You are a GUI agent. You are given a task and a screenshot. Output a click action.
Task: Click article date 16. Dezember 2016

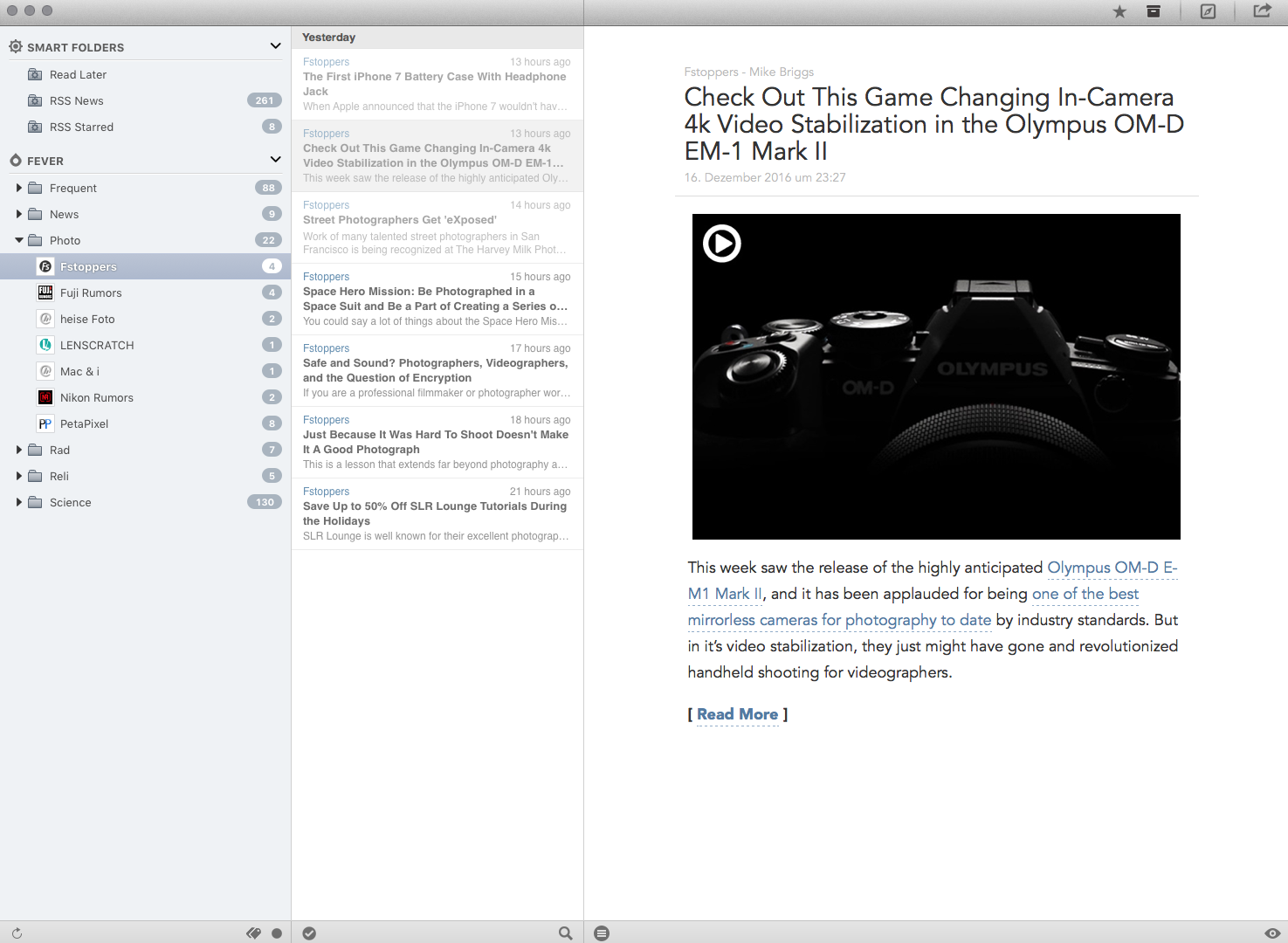point(765,177)
